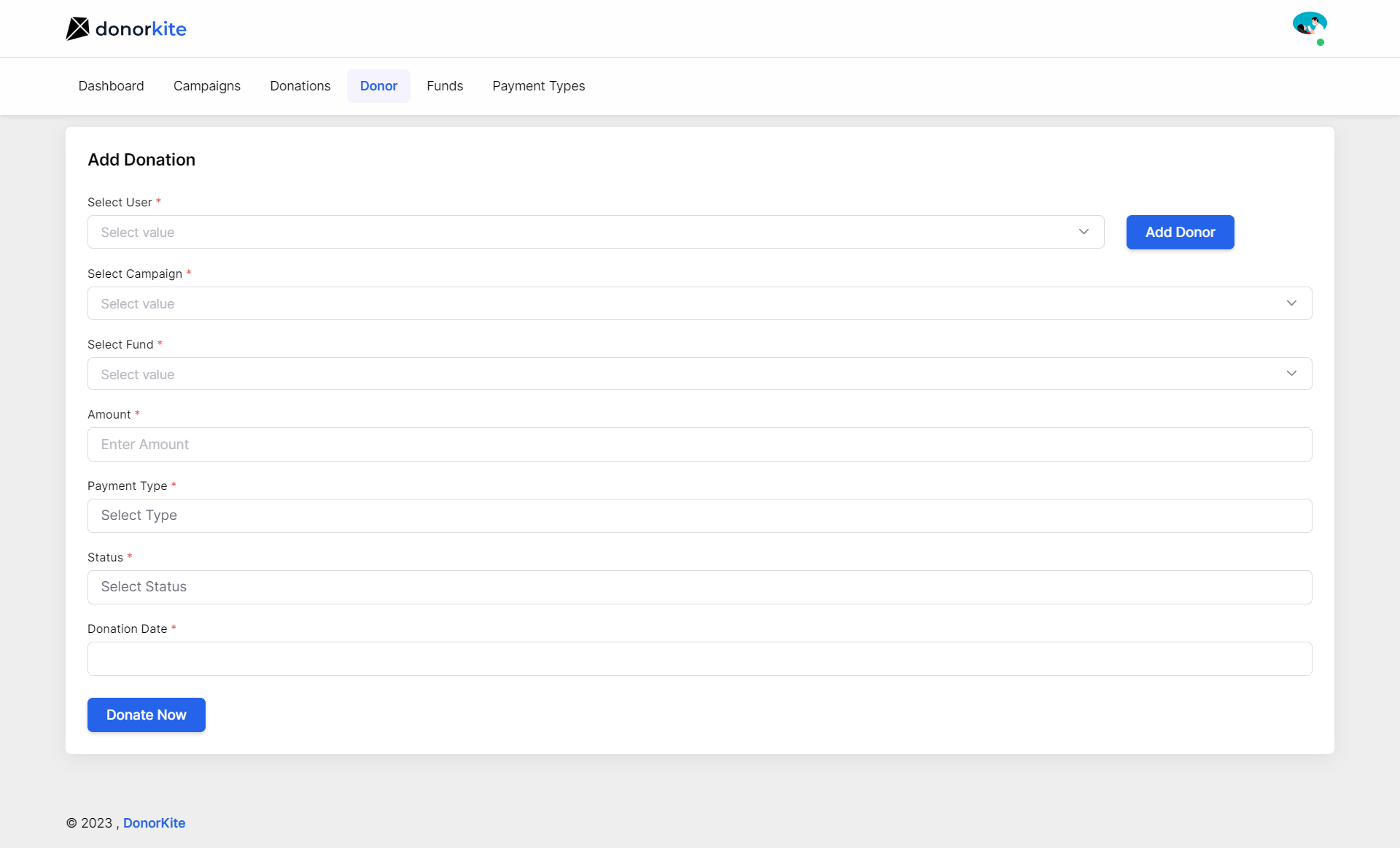Click the donorkite brand name text
Screen dimensions: 1400x848
[141, 29]
